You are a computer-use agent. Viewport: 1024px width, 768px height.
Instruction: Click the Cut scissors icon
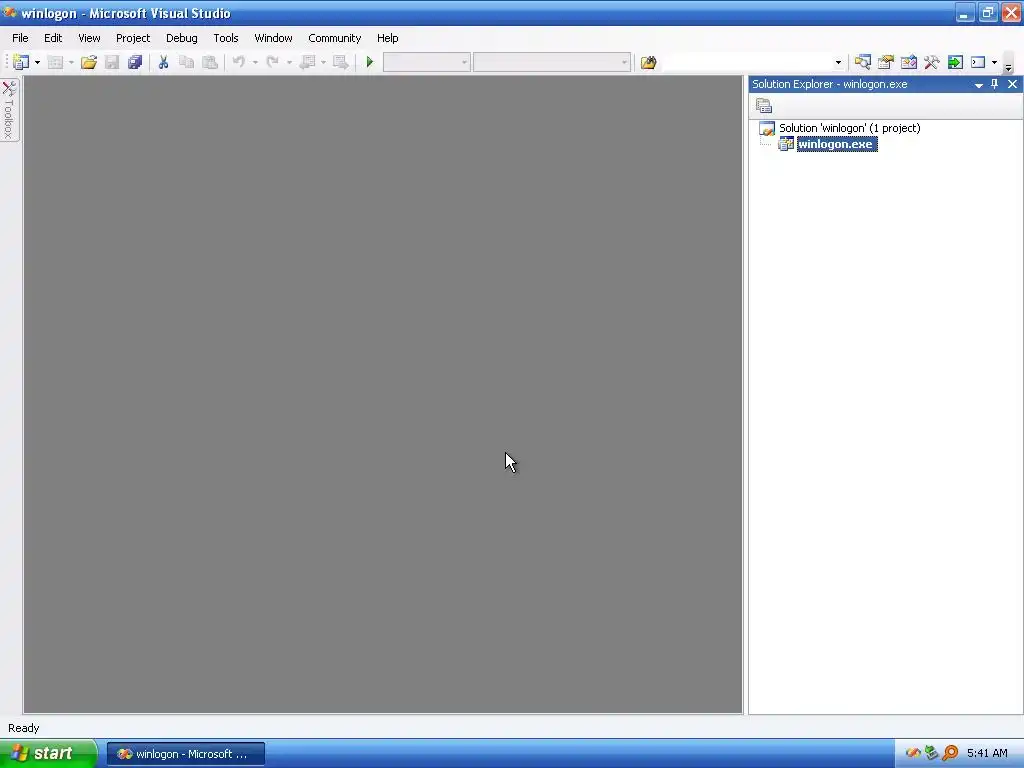coord(163,63)
